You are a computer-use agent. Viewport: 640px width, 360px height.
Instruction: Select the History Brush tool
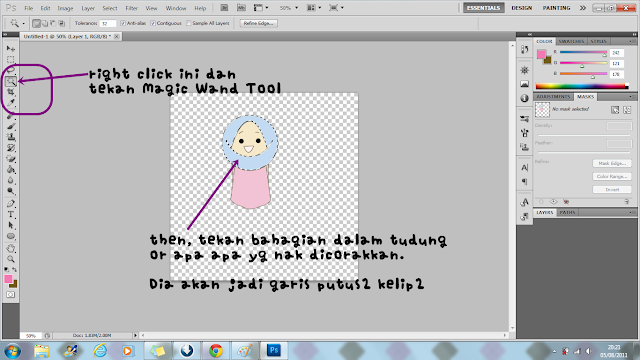pyautogui.click(x=11, y=148)
